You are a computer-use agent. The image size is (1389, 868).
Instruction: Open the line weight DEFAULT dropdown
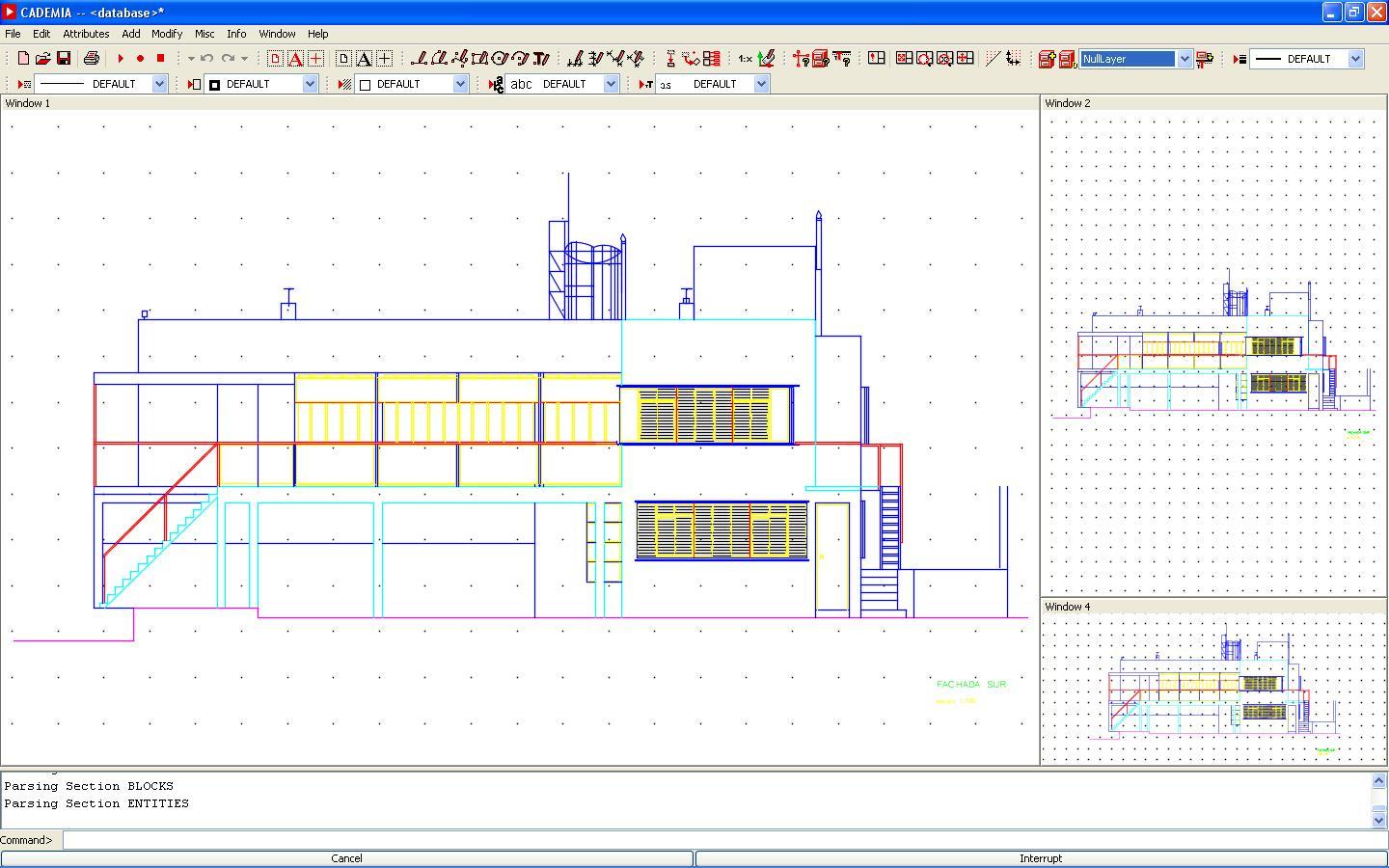click(x=1356, y=59)
